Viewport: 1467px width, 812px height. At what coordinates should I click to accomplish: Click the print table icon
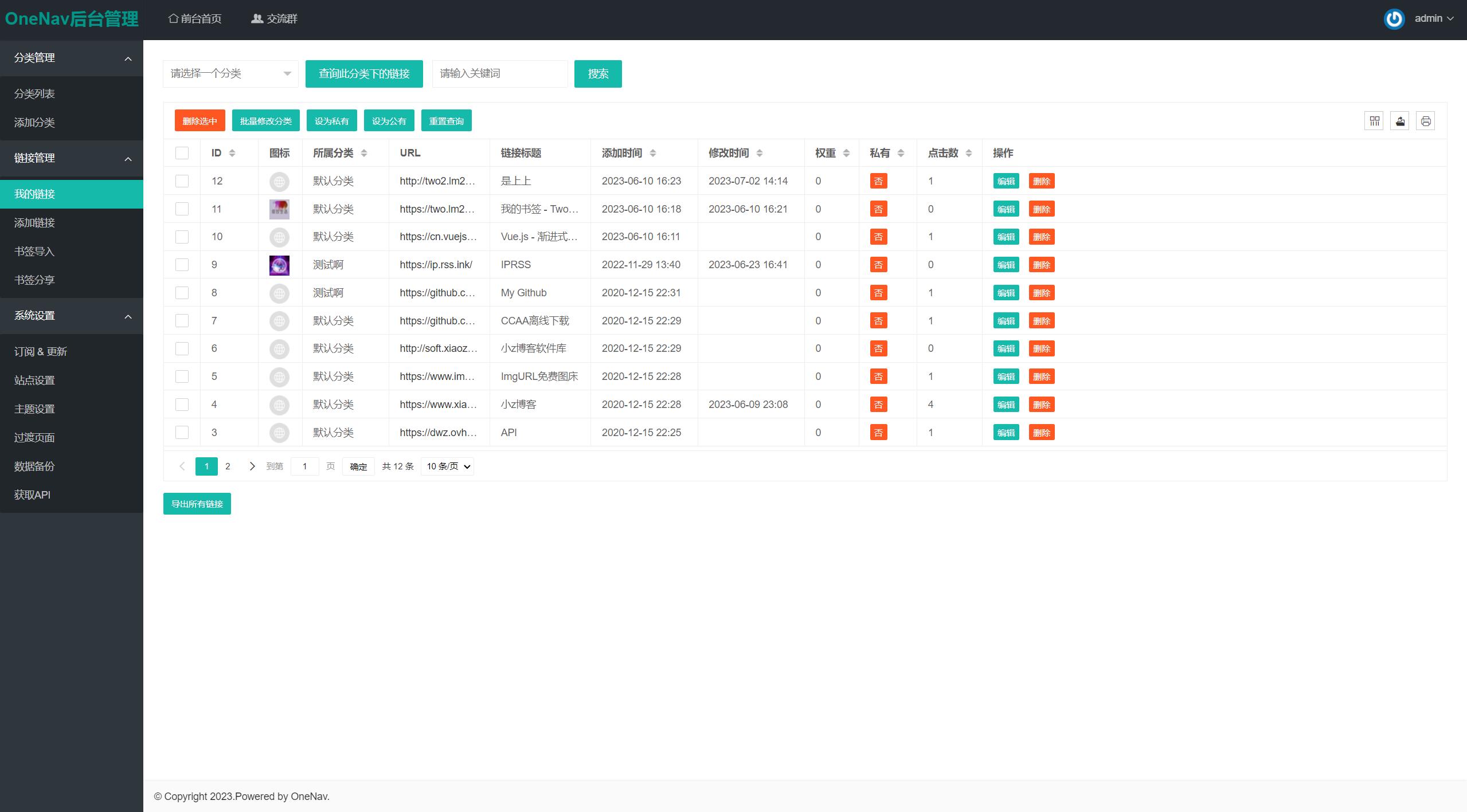pyautogui.click(x=1425, y=121)
